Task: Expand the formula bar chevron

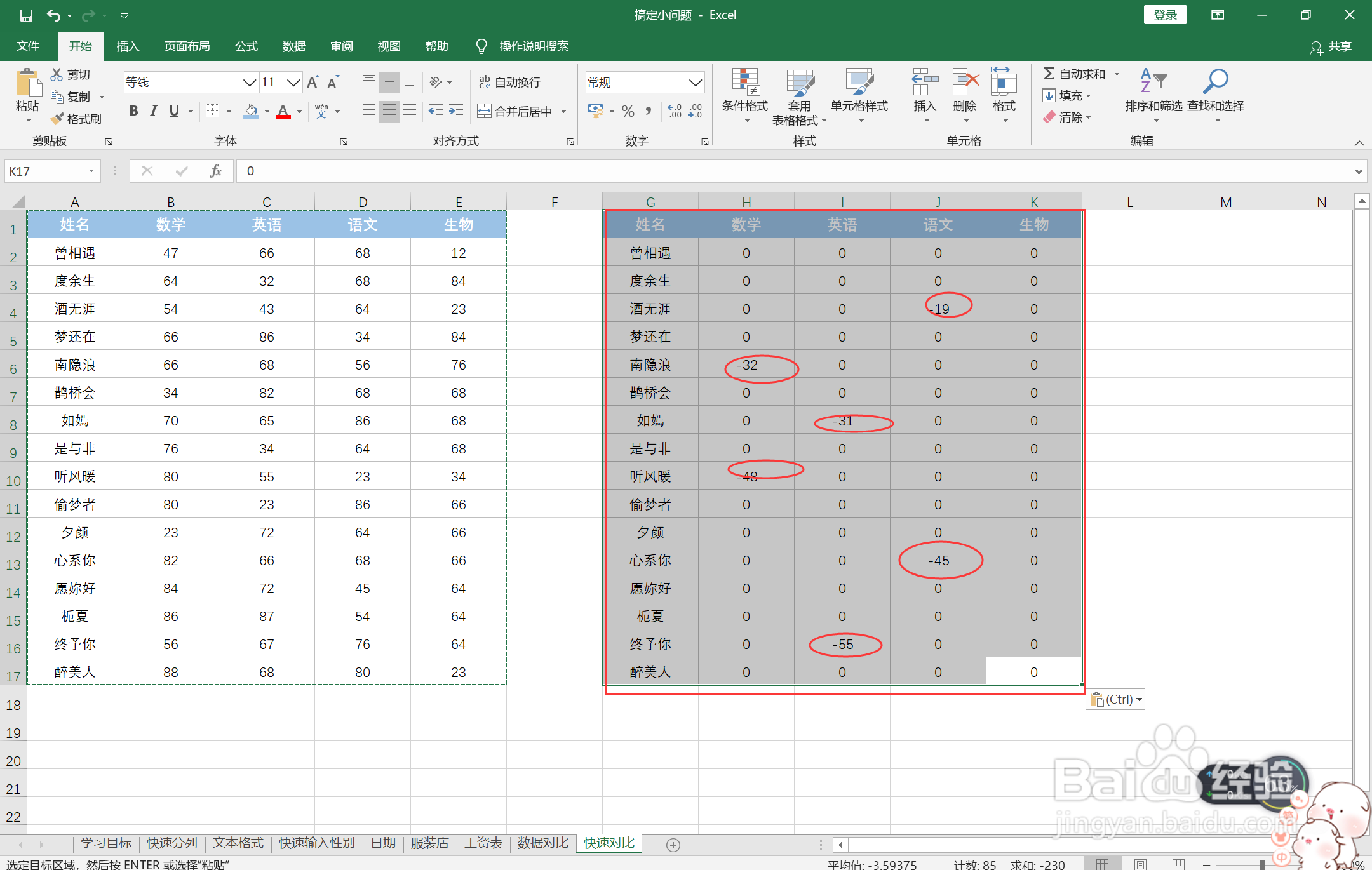Action: 1359,171
